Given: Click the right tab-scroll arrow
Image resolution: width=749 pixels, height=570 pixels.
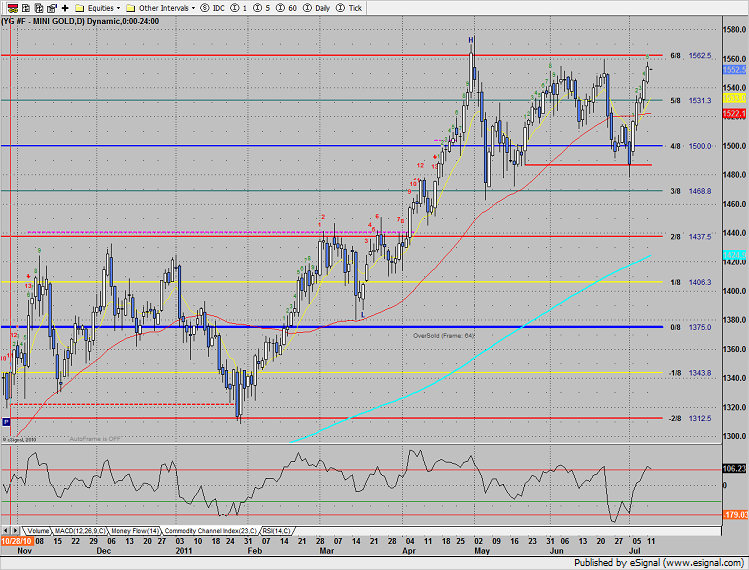Looking at the screenshot, I should 15,530.
